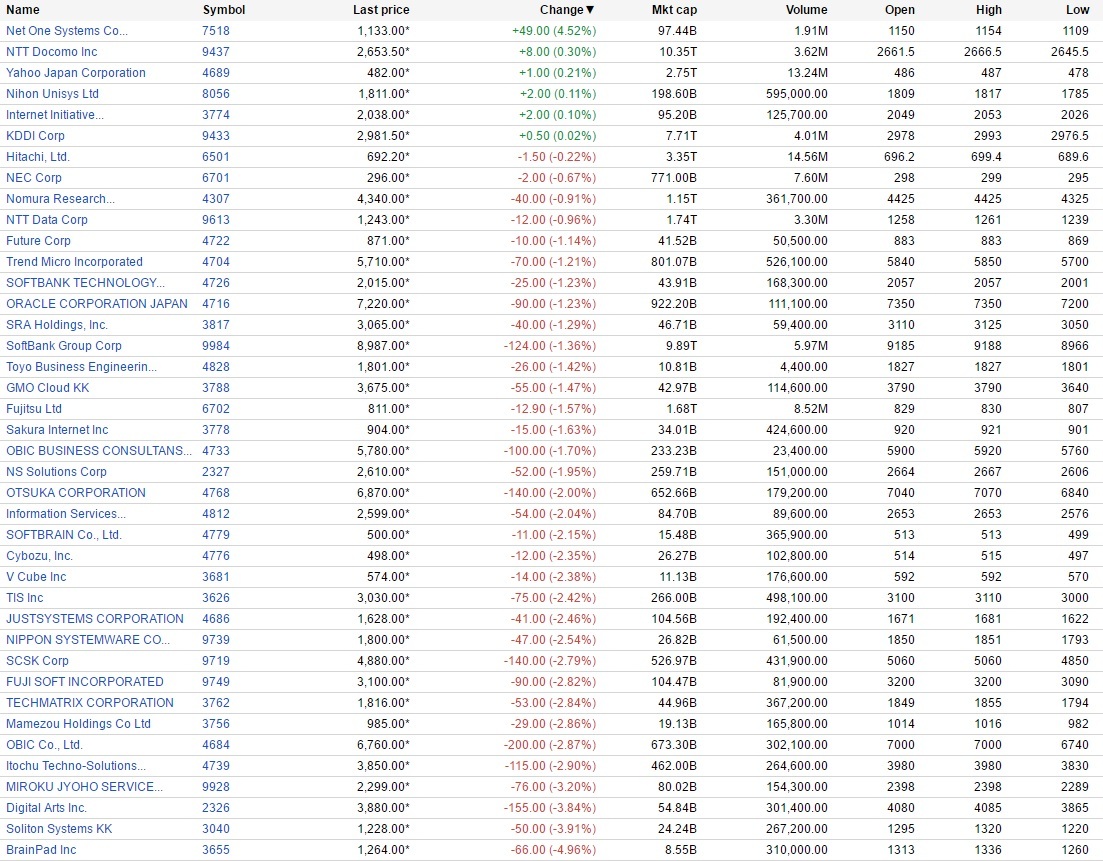Viewport: 1103px width, 861px height.
Task: Open the Information Services... link
Action: [x=66, y=514]
